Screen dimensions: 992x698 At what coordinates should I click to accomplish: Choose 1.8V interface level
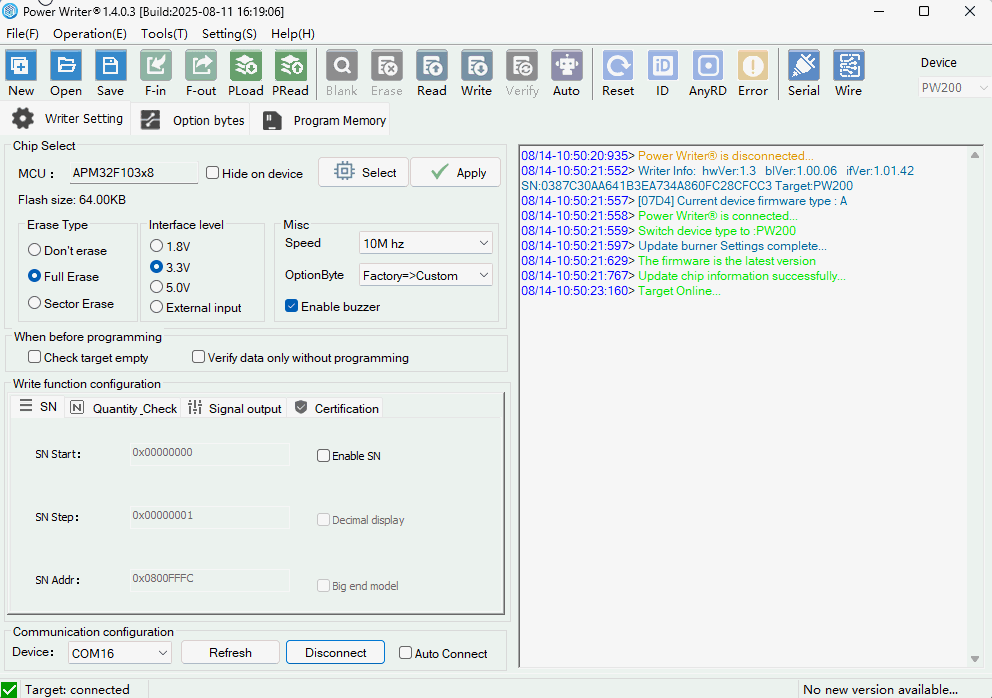pyautogui.click(x=156, y=246)
